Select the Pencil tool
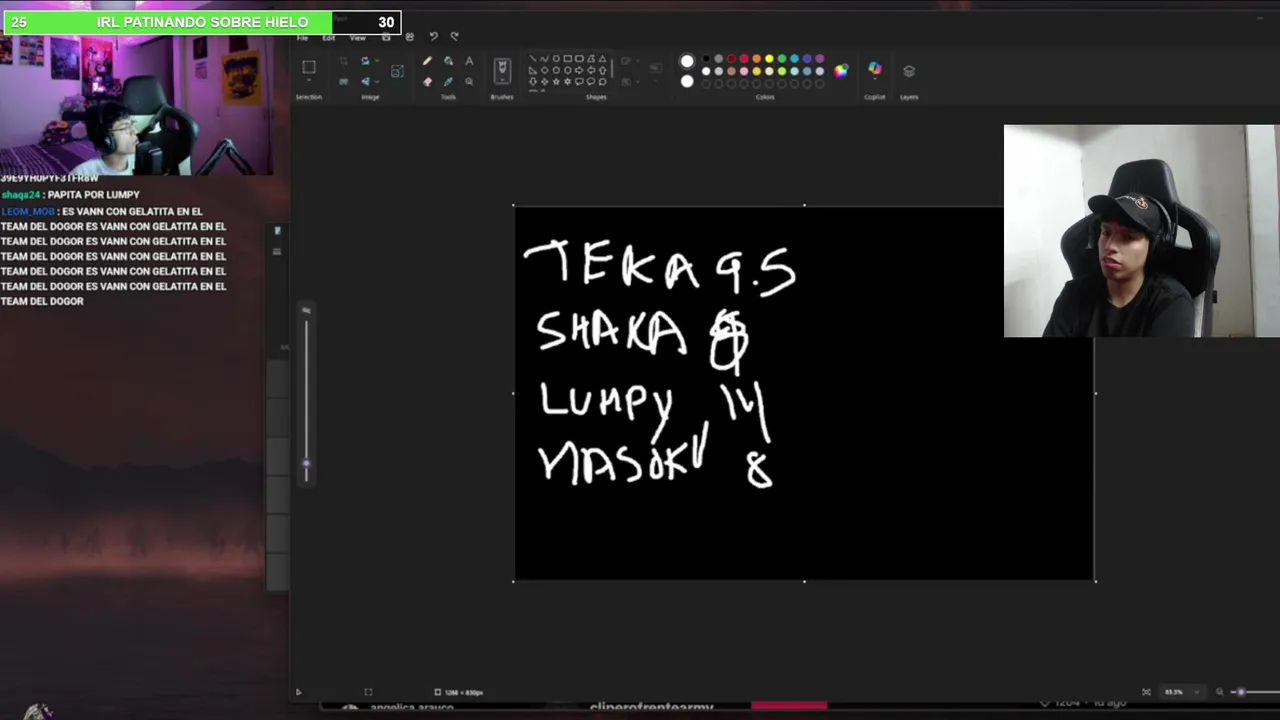The image size is (1280, 720). pyautogui.click(x=427, y=61)
